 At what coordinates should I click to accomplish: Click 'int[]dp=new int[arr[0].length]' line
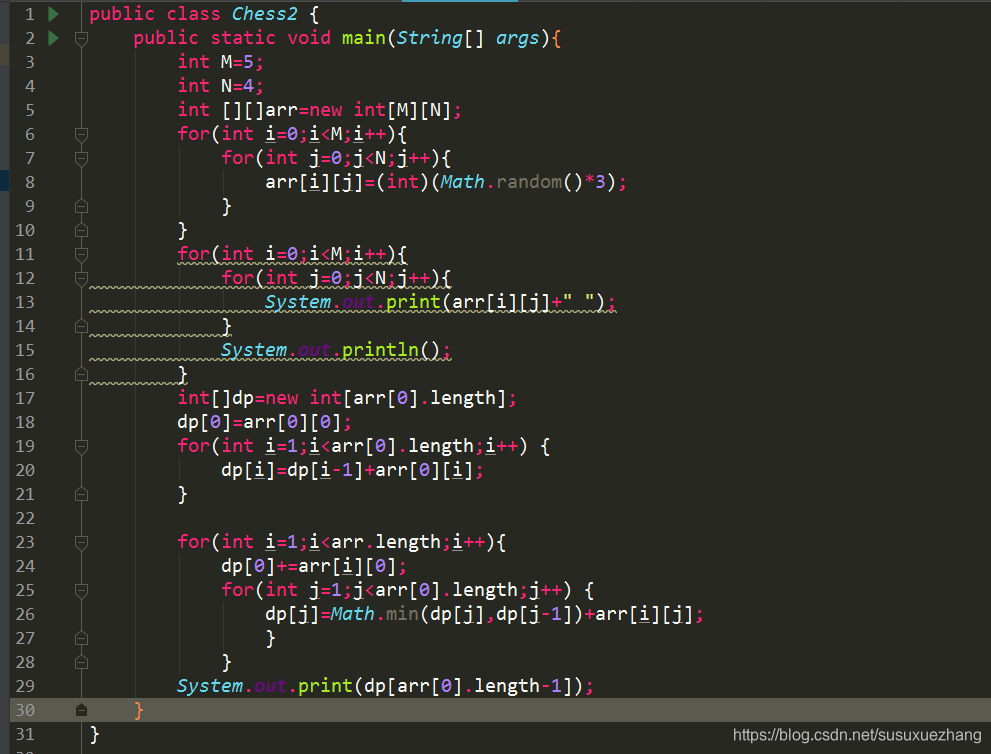pos(347,398)
